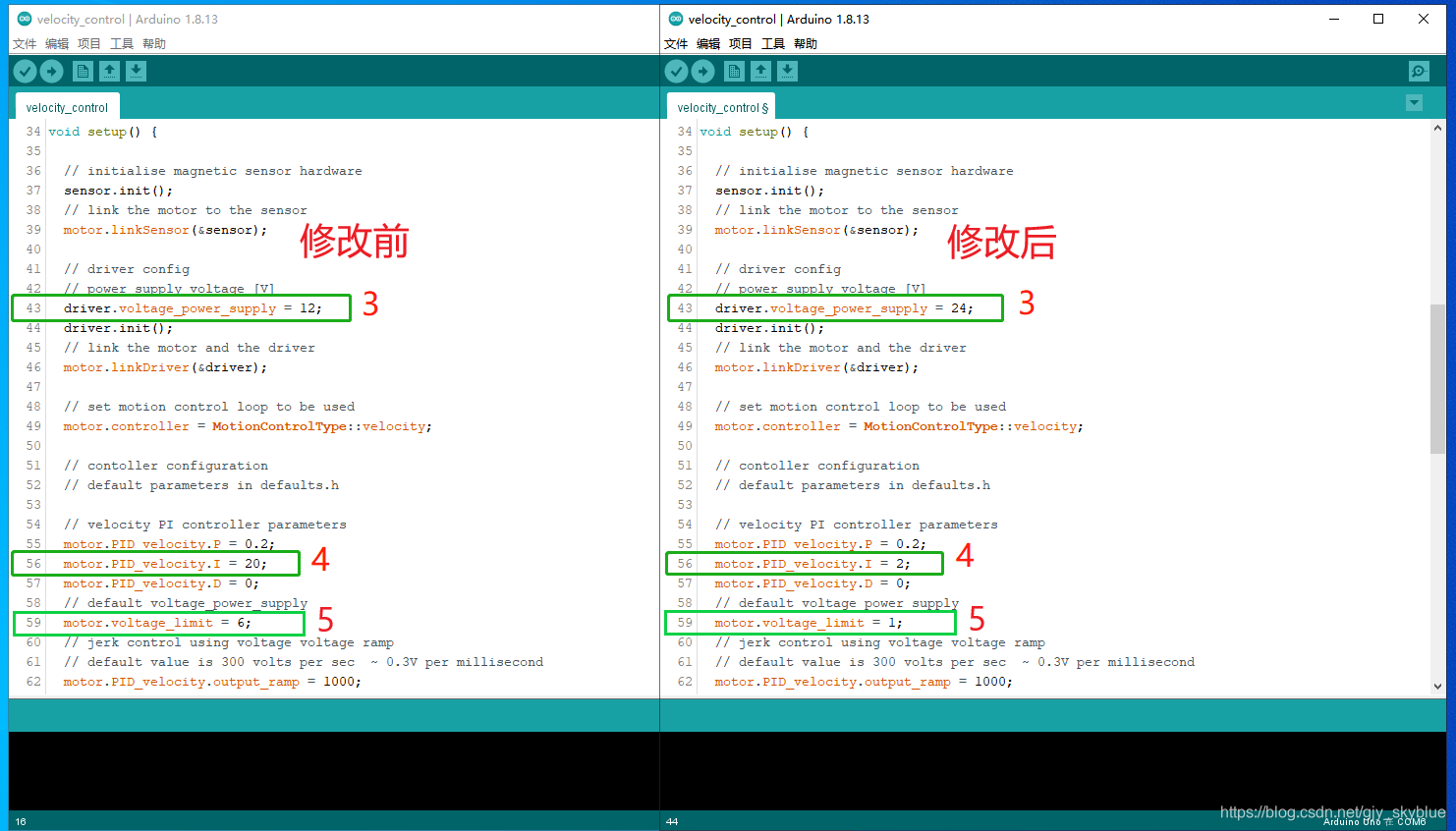This screenshot has width=1456, height=831.
Task: Click Upload arrow in left Arduino window
Action: click(x=52, y=71)
